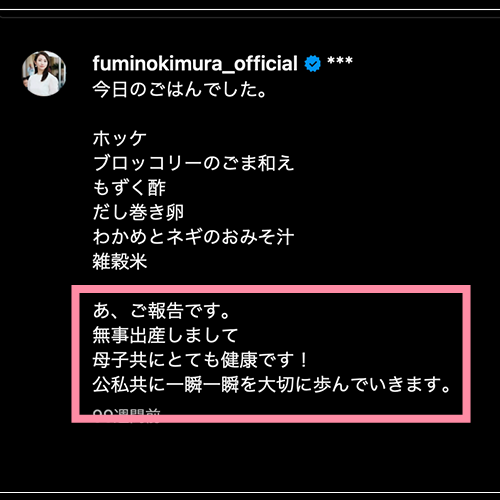Click the three asterisks beside verified badge
The height and width of the screenshot is (500, 500).
click(340, 61)
